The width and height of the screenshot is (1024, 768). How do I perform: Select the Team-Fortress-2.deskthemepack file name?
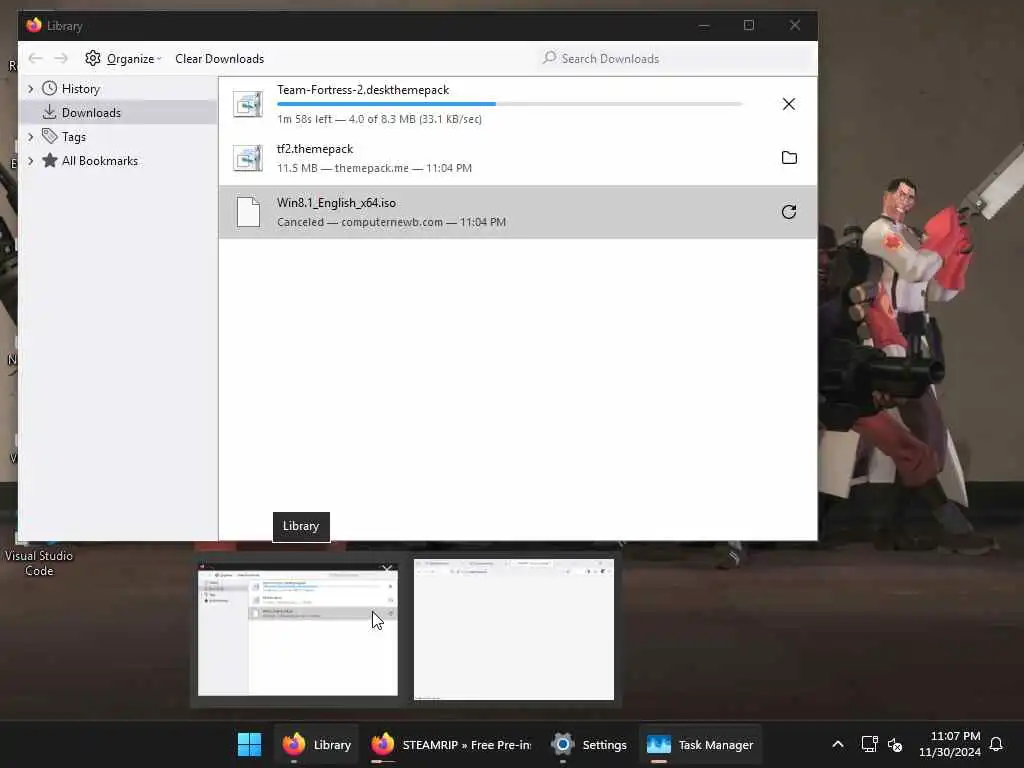coord(362,90)
